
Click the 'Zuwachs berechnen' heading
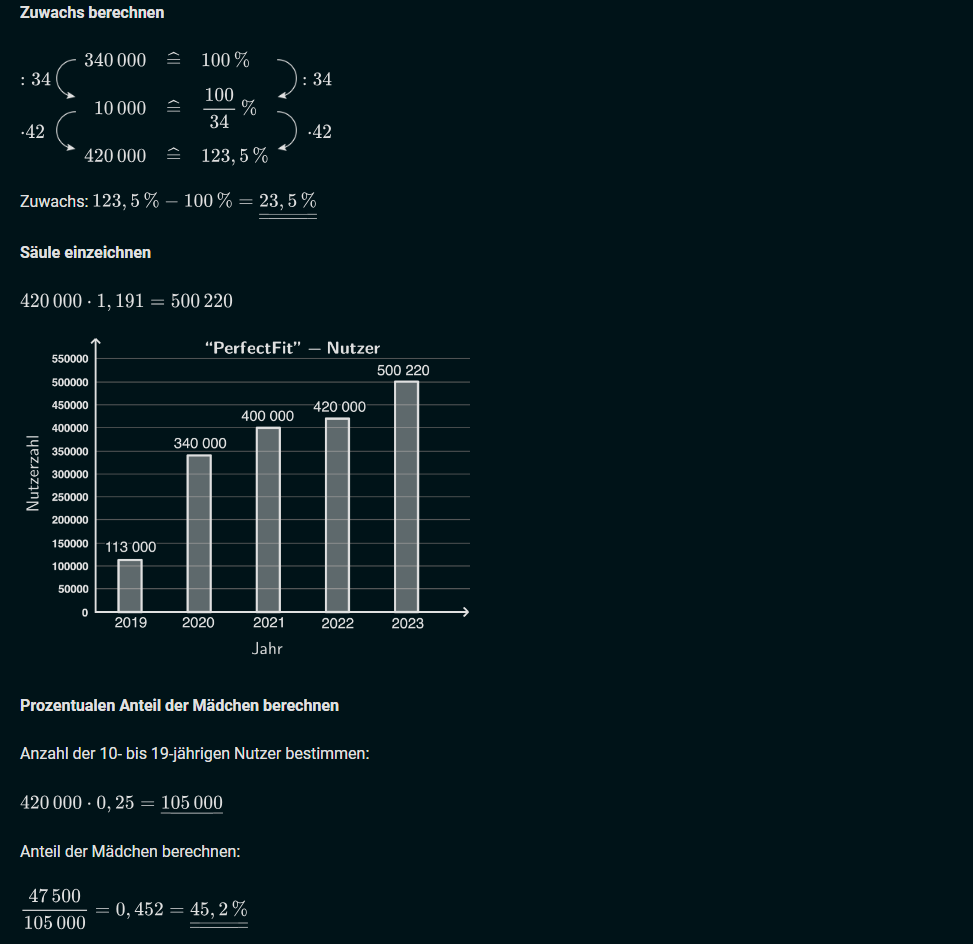92,13
